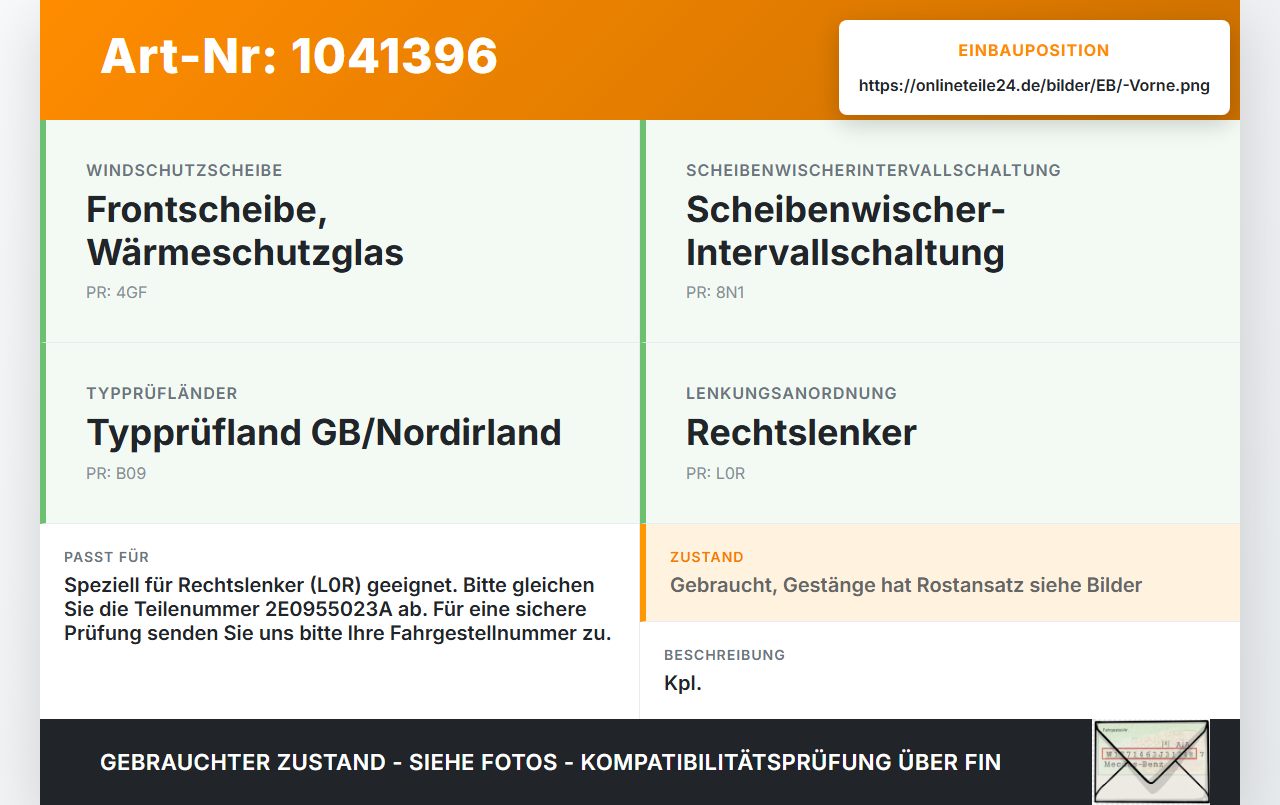Click the WINDSCHUTZSCHEIBE label

[184, 171]
